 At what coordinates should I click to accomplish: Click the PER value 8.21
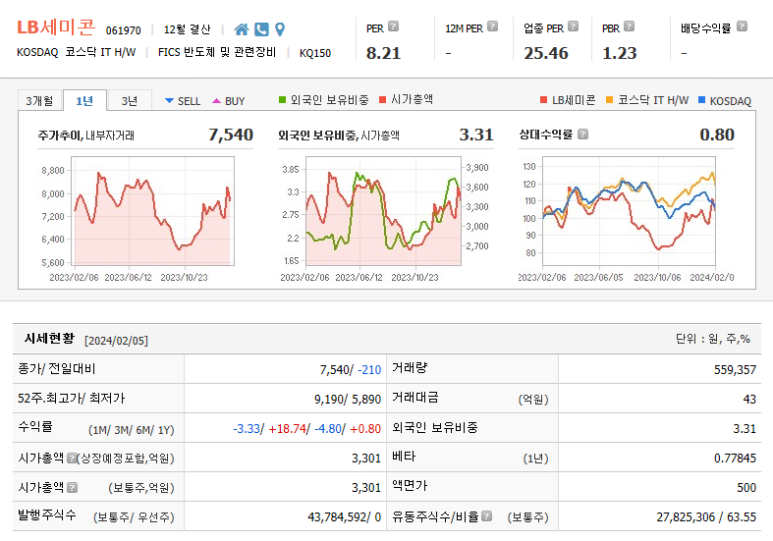point(384,53)
